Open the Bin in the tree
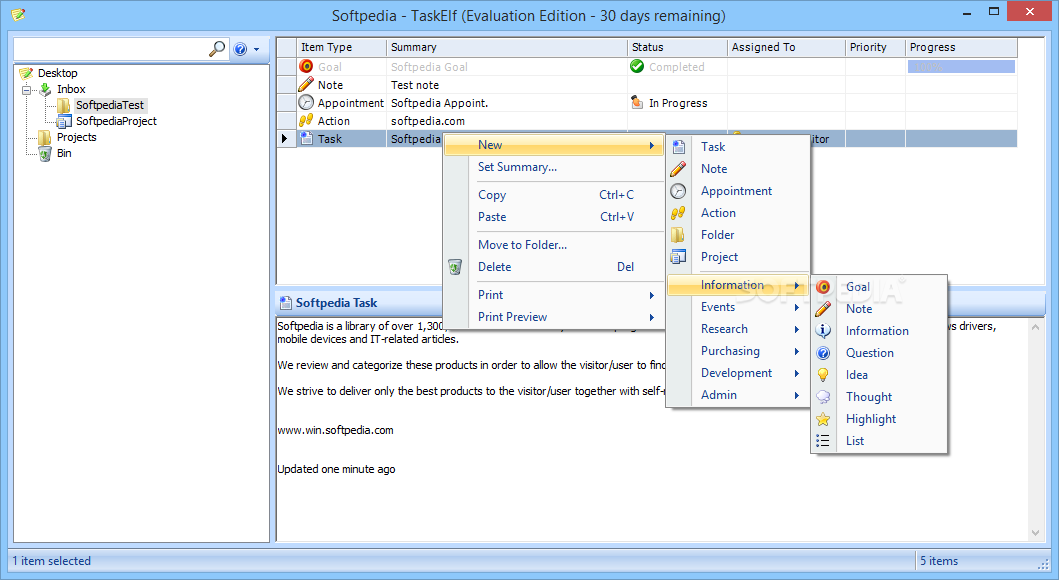The width and height of the screenshot is (1059, 580). (64, 153)
